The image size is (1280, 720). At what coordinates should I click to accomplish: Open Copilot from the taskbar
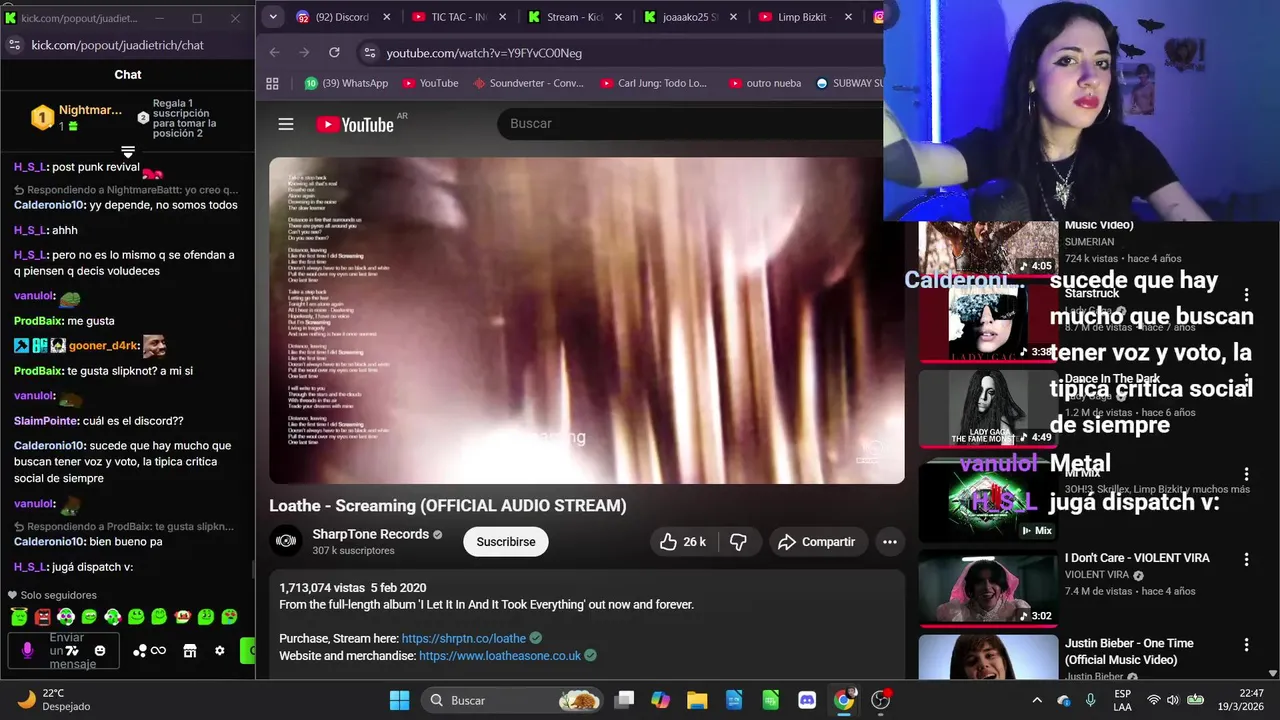(x=660, y=700)
